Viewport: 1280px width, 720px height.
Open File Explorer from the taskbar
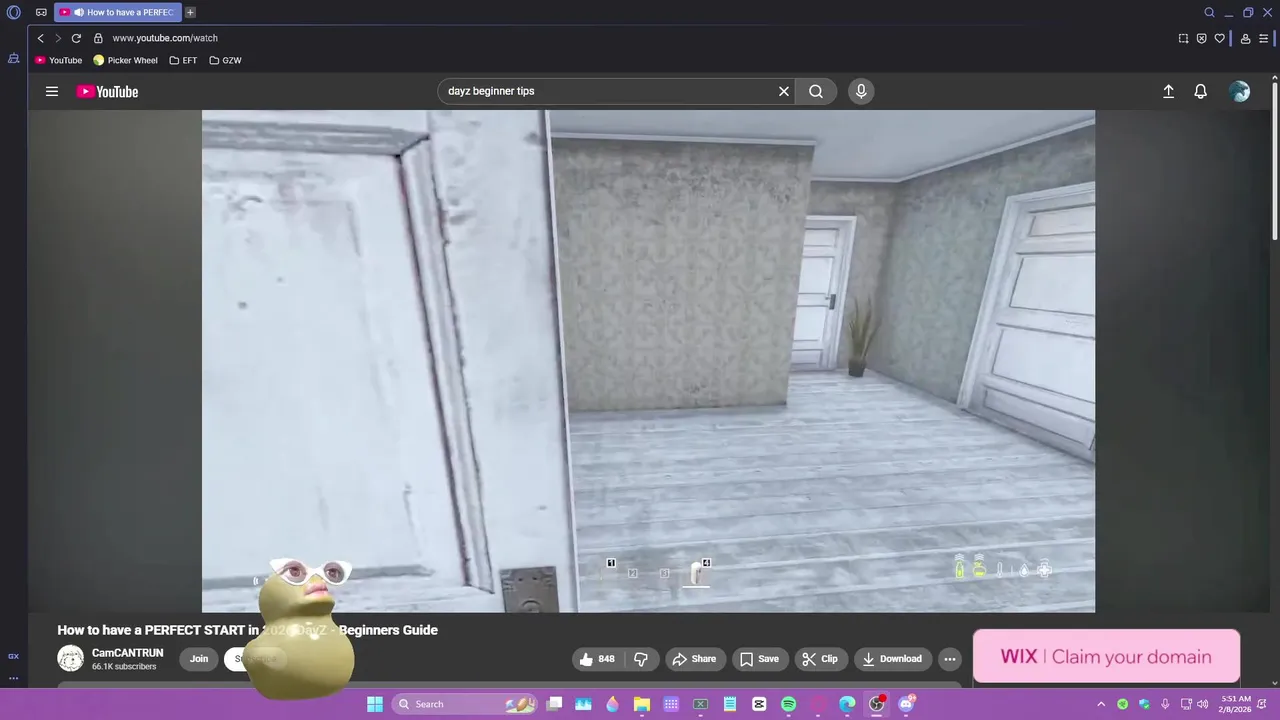coord(642,704)
